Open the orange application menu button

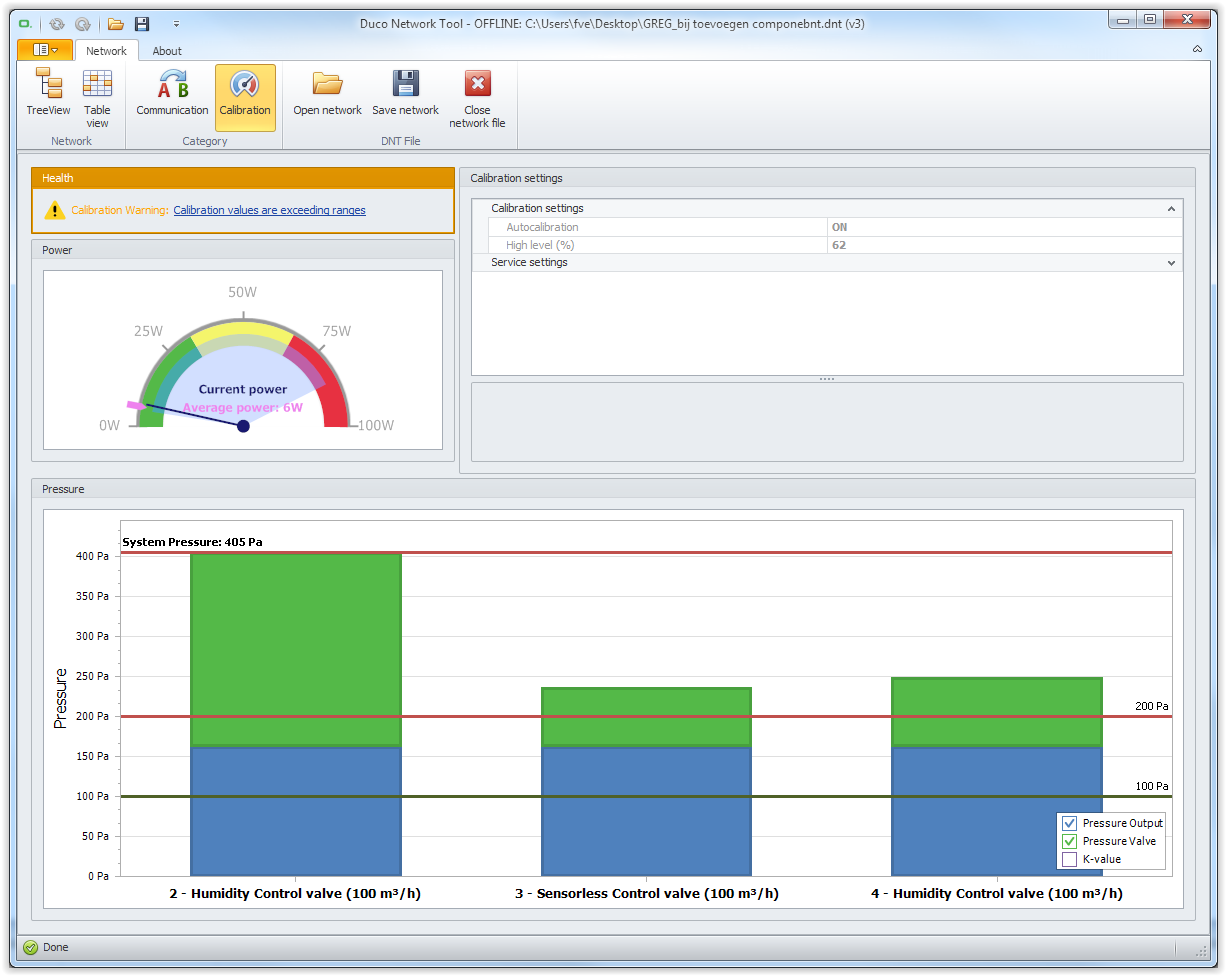click(x=44, y=50)
